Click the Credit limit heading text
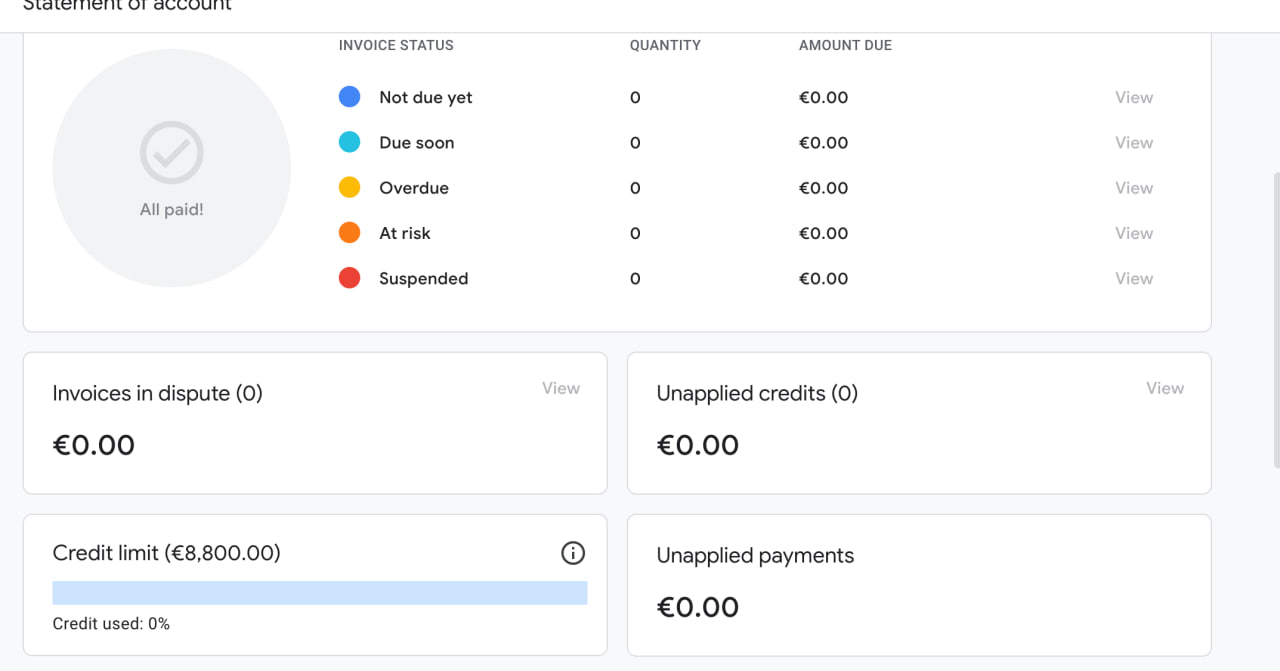Image resolution: width=1280 pixels, height=671 pixels. (167, 553)
